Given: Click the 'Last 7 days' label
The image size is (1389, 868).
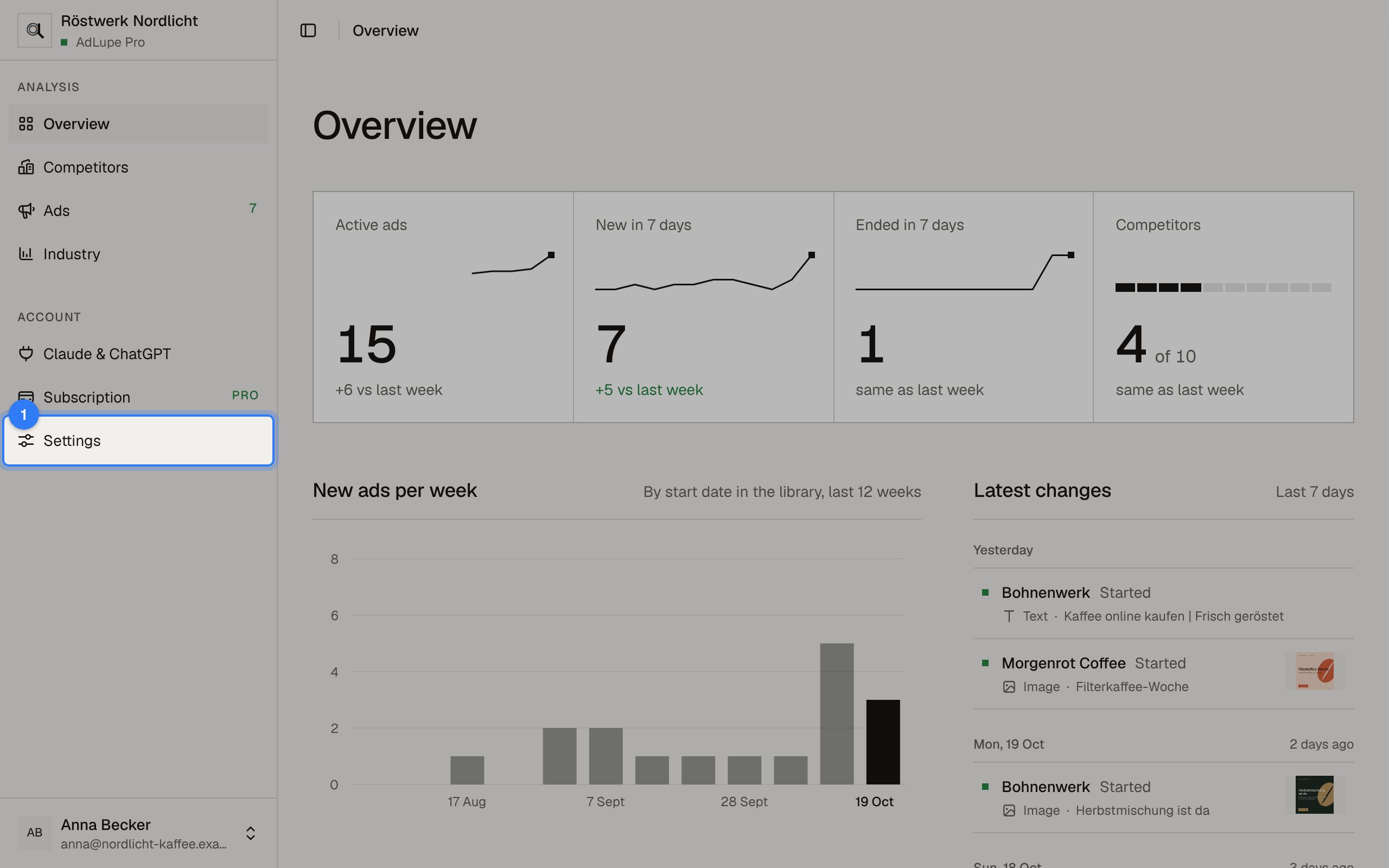Looking at the screenshot, I should coord(1314,492).
